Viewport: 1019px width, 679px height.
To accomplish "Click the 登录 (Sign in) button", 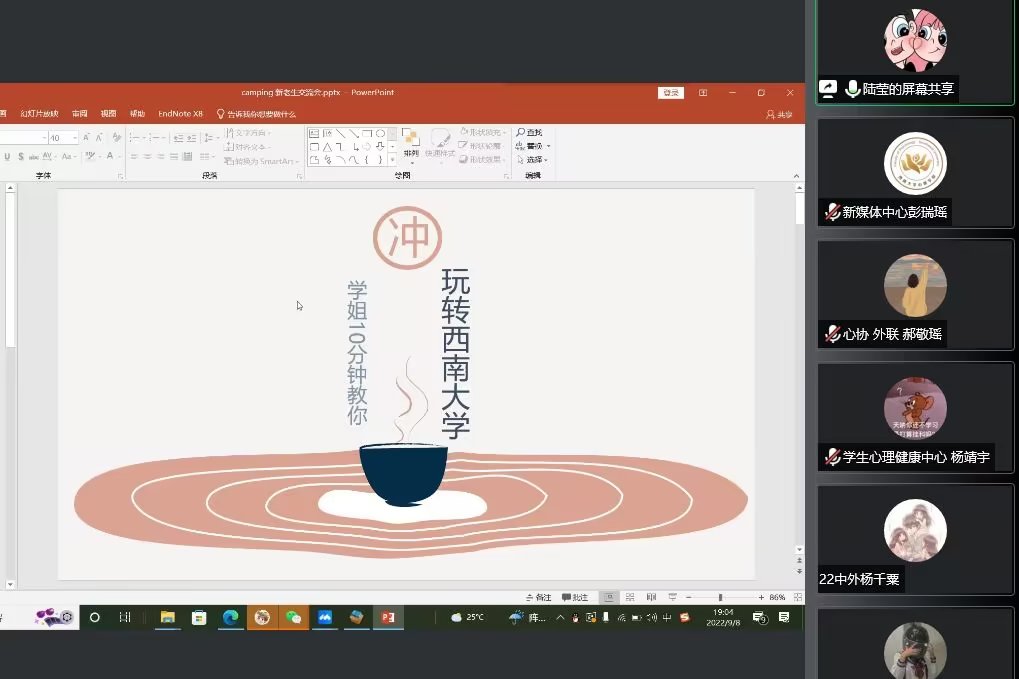I will coord(670,93).
